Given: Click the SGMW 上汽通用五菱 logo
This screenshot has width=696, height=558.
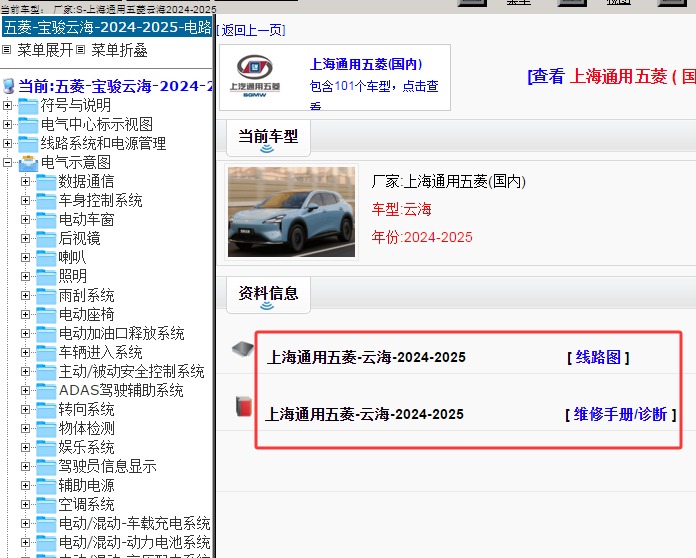Looking at the screenshot, I should click(x=255, y=76).
